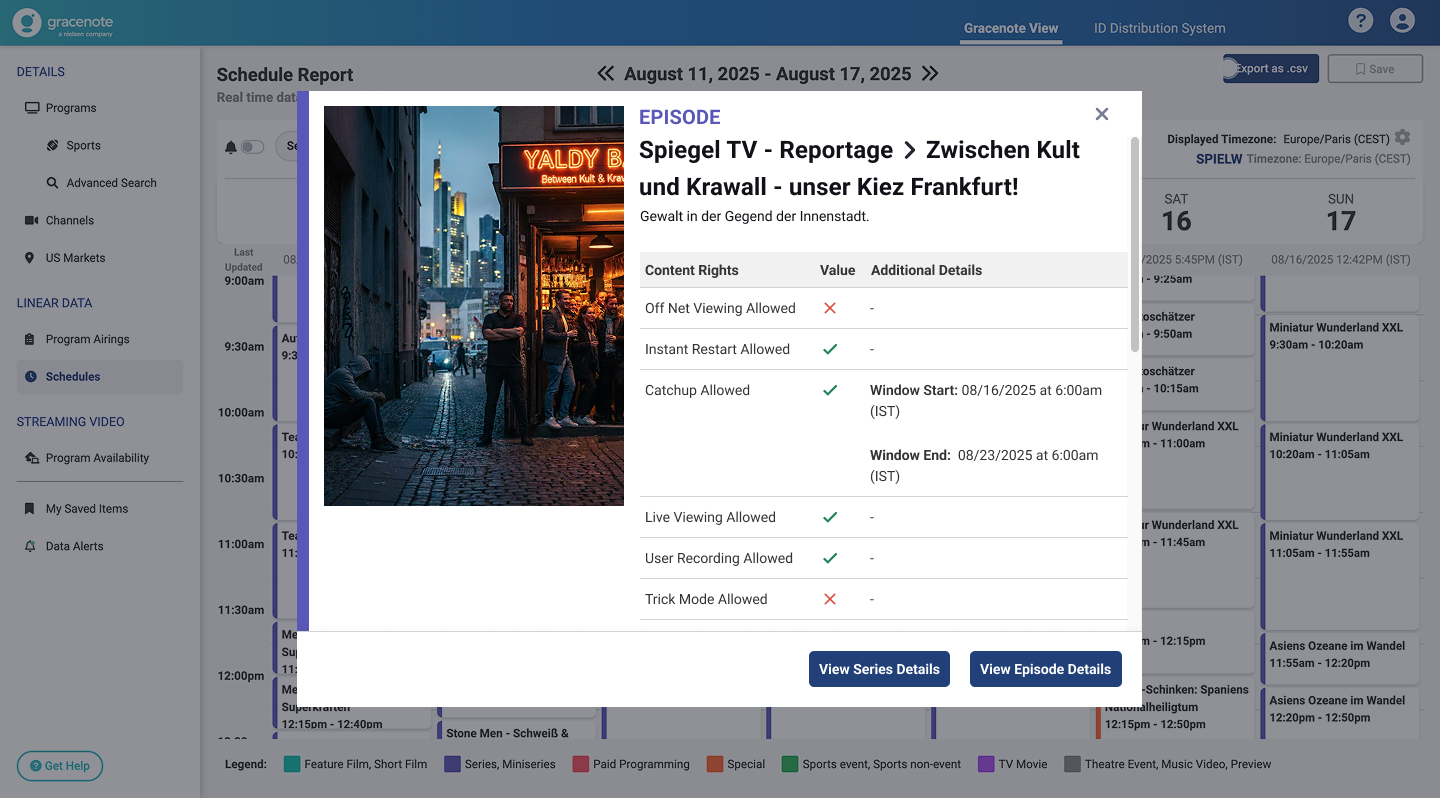The height and width of the screenshot is (798, 1440).
Task: Click the help question mark icon
Action: point(1360,21)
